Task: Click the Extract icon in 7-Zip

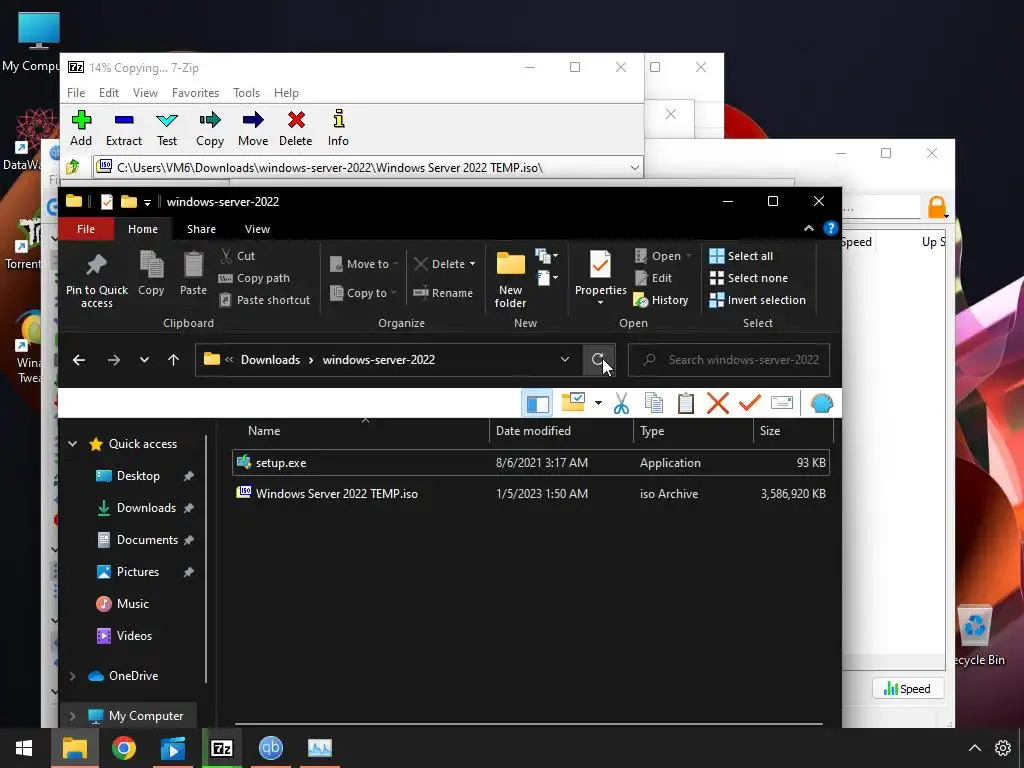Action: coord(124,120)
